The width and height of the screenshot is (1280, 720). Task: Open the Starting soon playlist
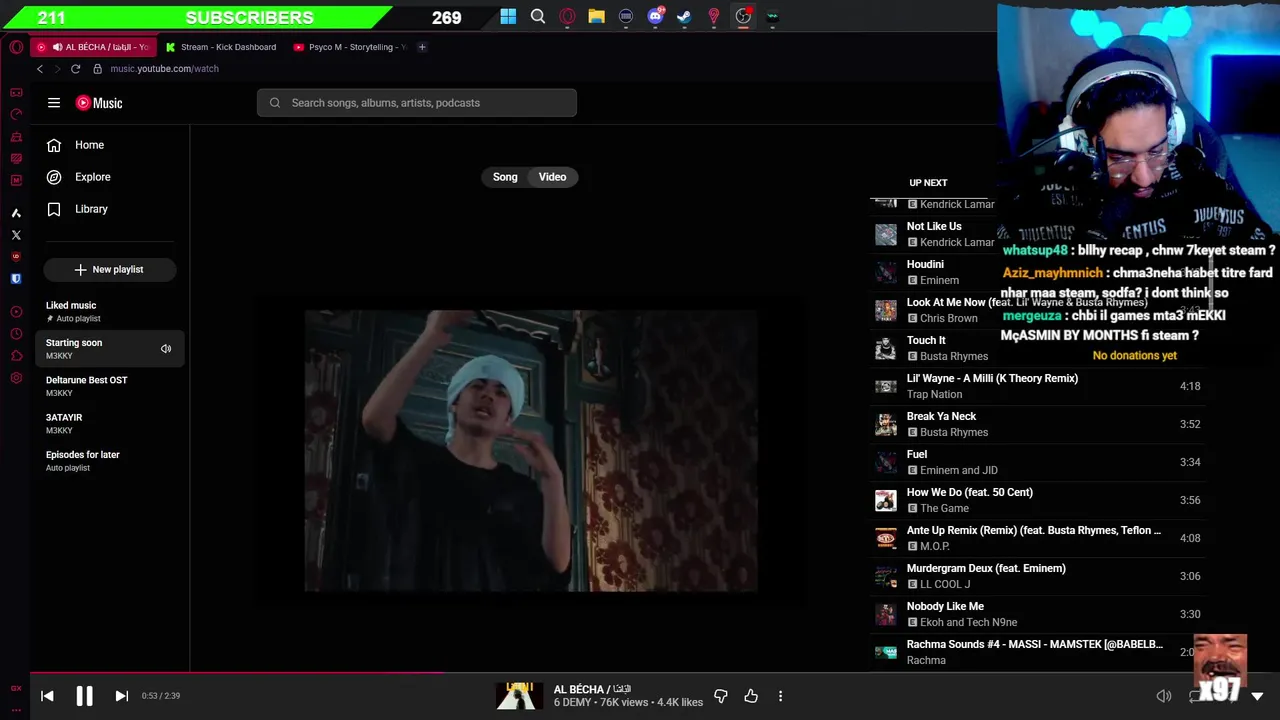click(x=110, y=348)
